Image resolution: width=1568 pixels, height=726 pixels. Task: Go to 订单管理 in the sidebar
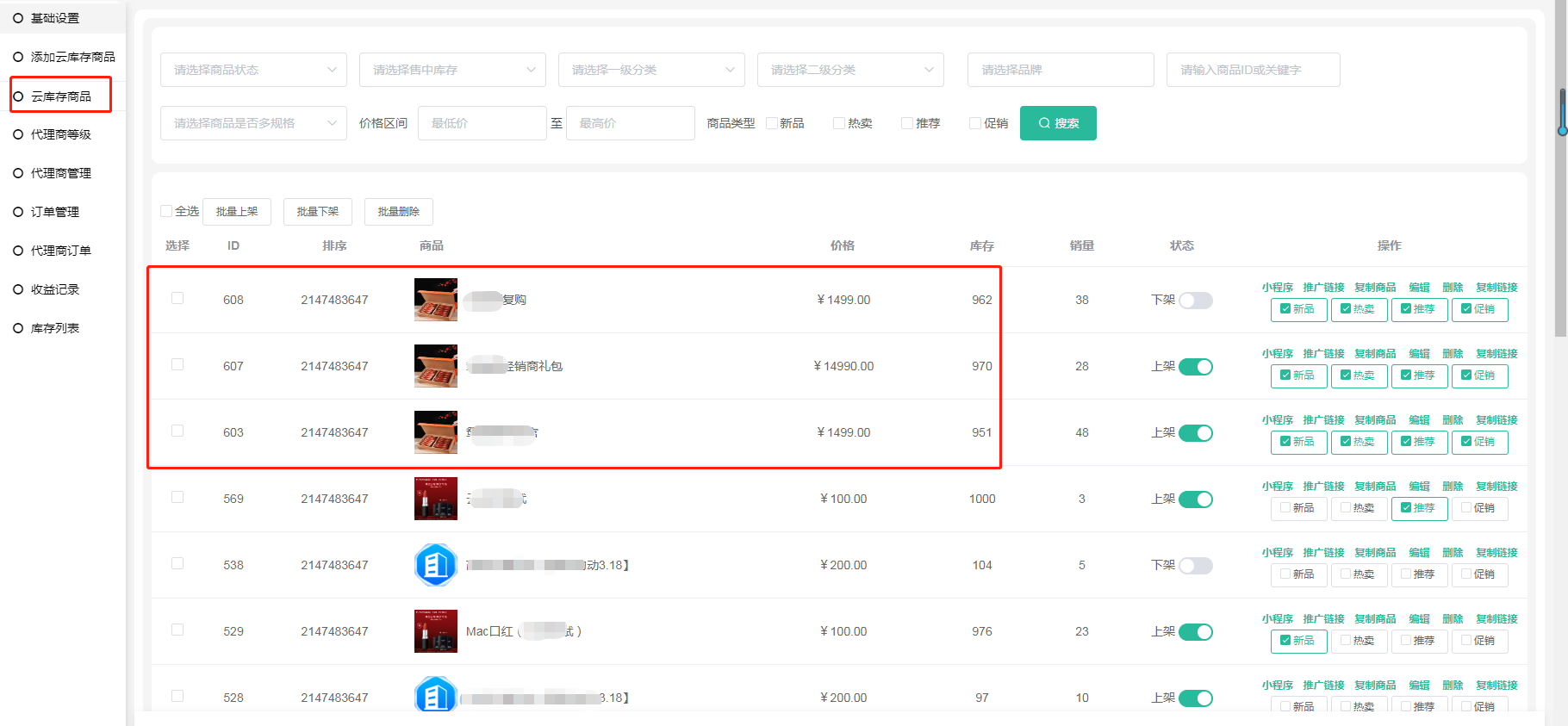click(55, 212)
